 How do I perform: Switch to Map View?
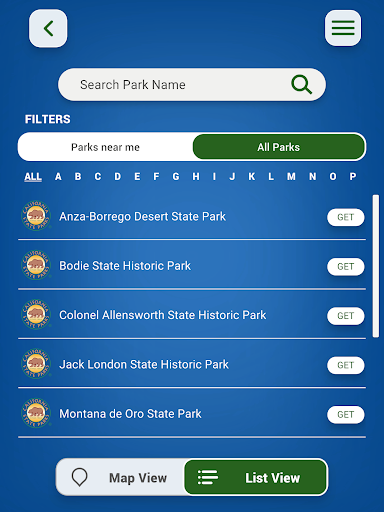click(121, 477)
